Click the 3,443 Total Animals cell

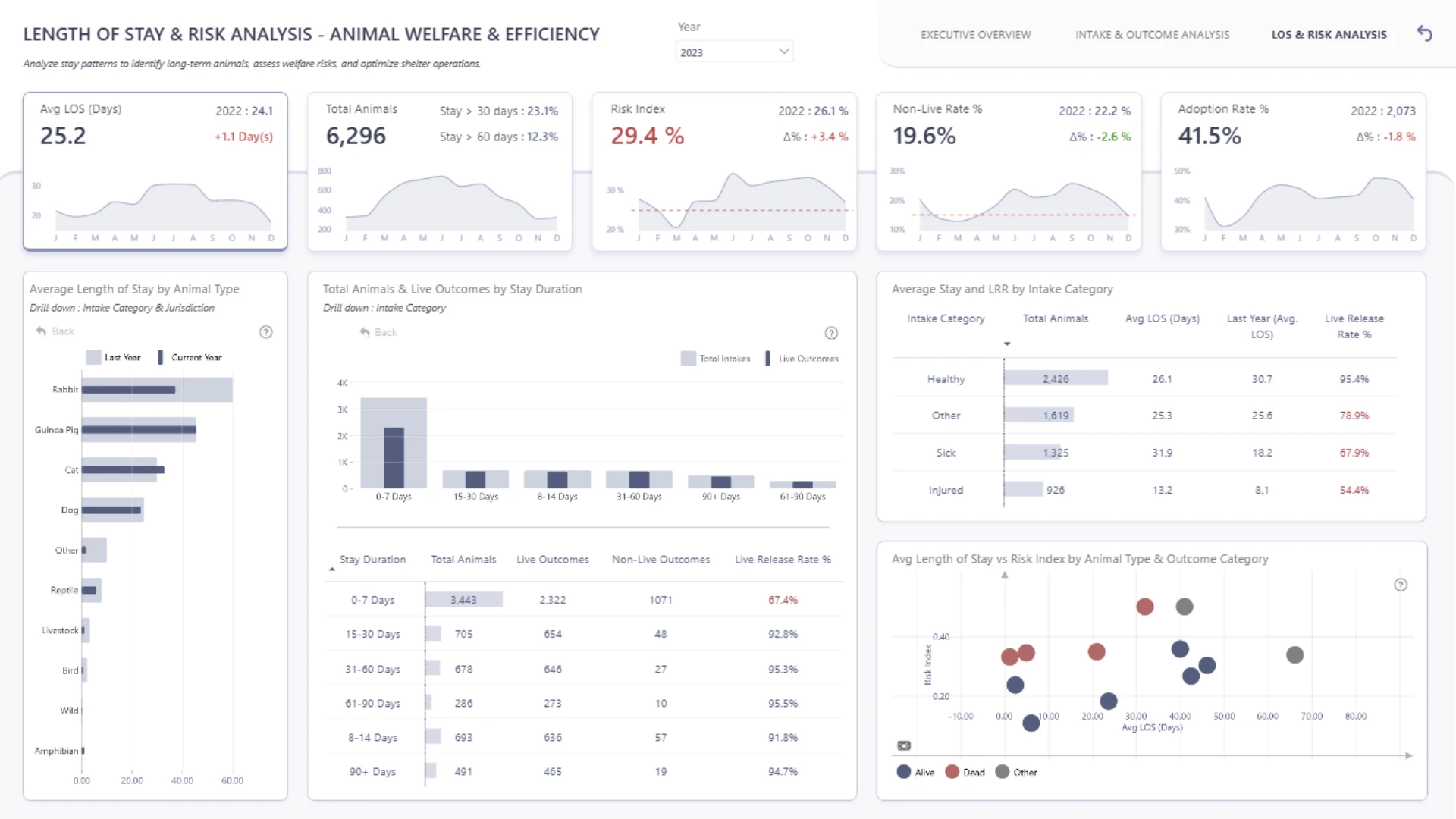463,600
